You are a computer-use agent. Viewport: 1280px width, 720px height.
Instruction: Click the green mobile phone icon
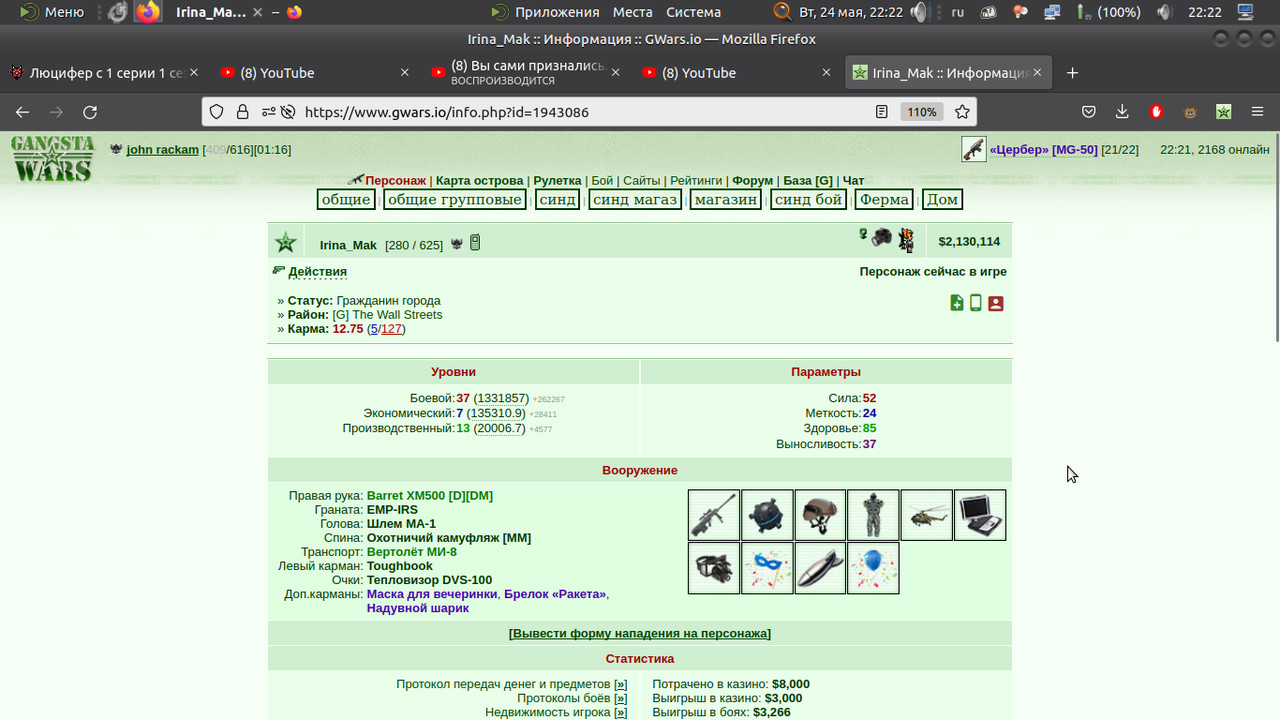pyautogui.click(x=976, y=303)
